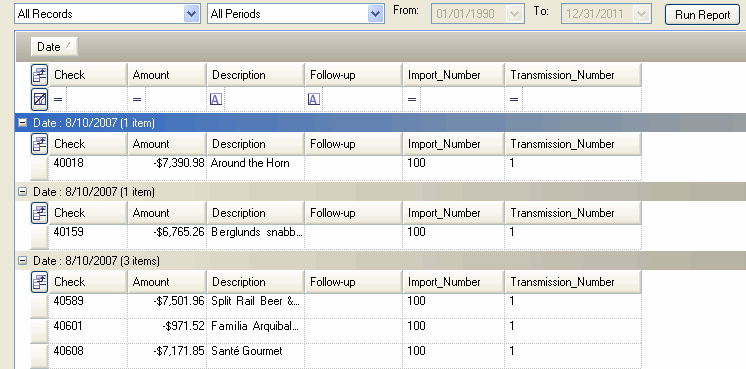
Task: Open Follow-up filter operator icon
Action: pos(314,99)
